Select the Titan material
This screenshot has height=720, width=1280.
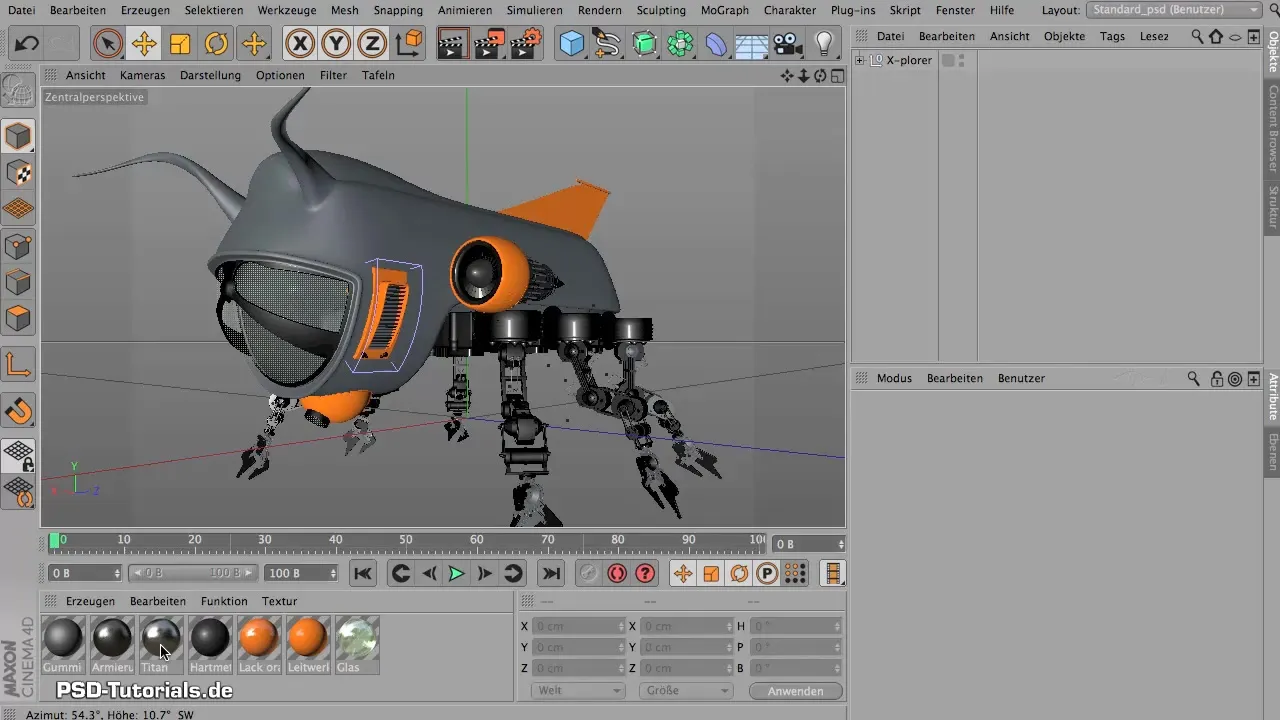pos(161,644)
